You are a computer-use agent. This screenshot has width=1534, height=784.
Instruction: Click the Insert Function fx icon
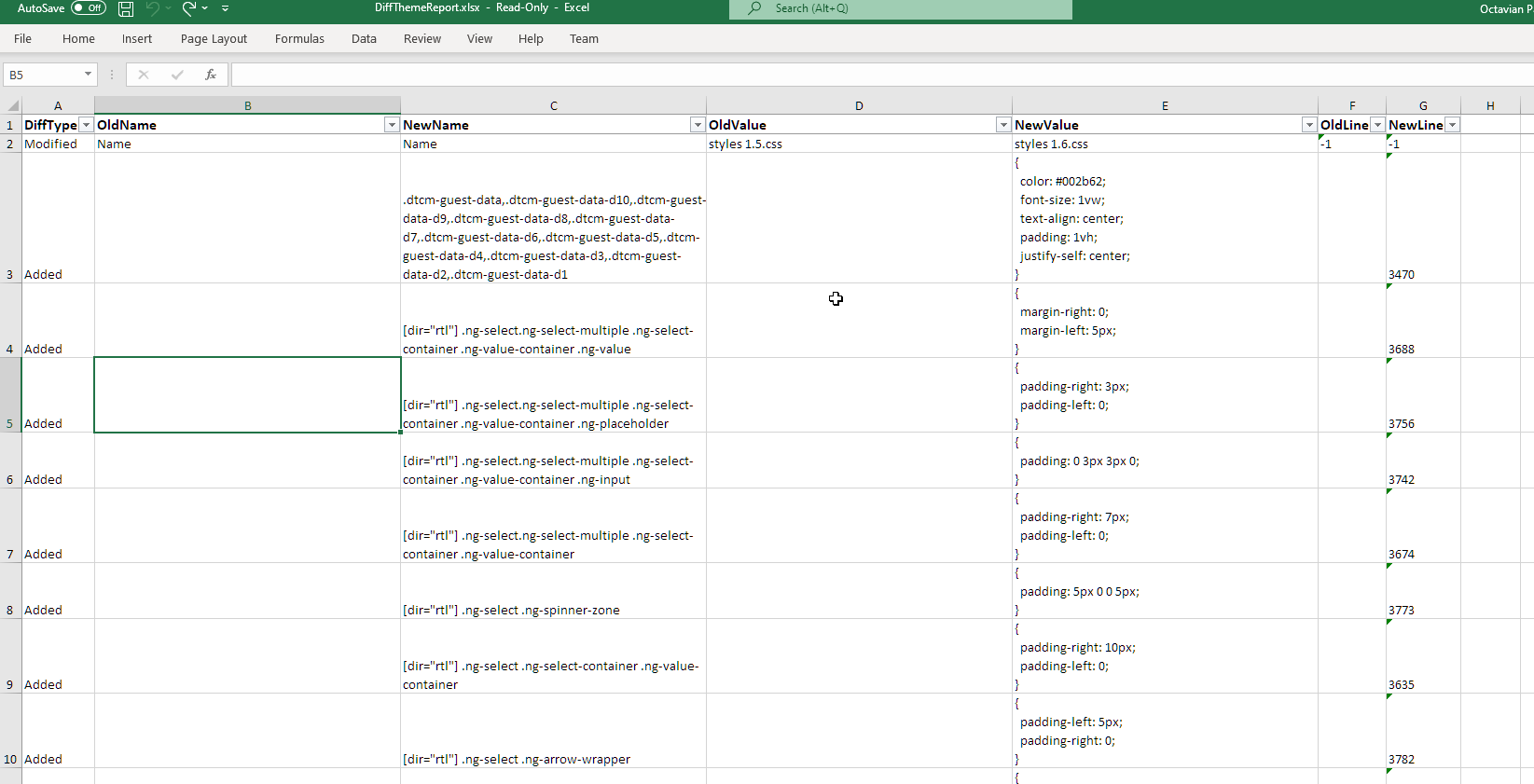click(x=211, y=75)
